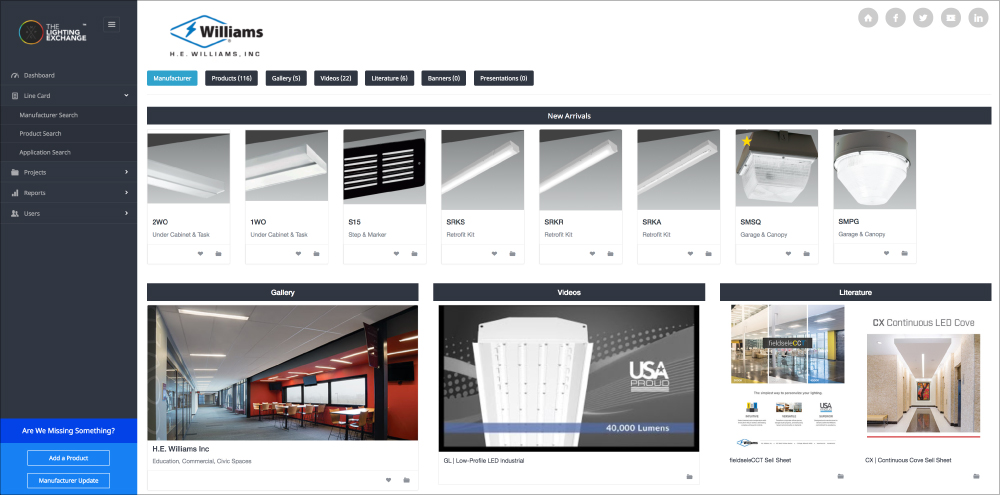
Task: Click the New Arrivals section header
Action: pos(569,115)
